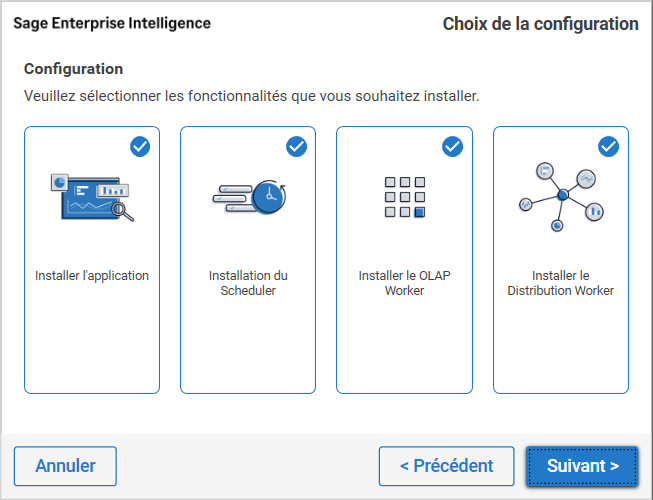Click the OLAP Worker grid icon
The width and height of the screenshot is (653, 500).
(x=405, y=197)
